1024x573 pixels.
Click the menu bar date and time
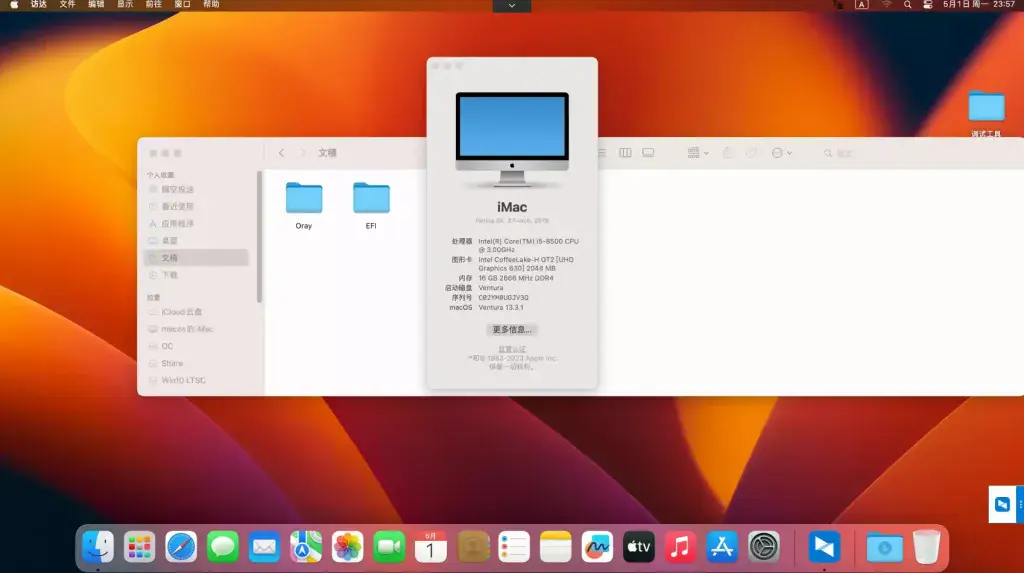(x=978, y=5)
